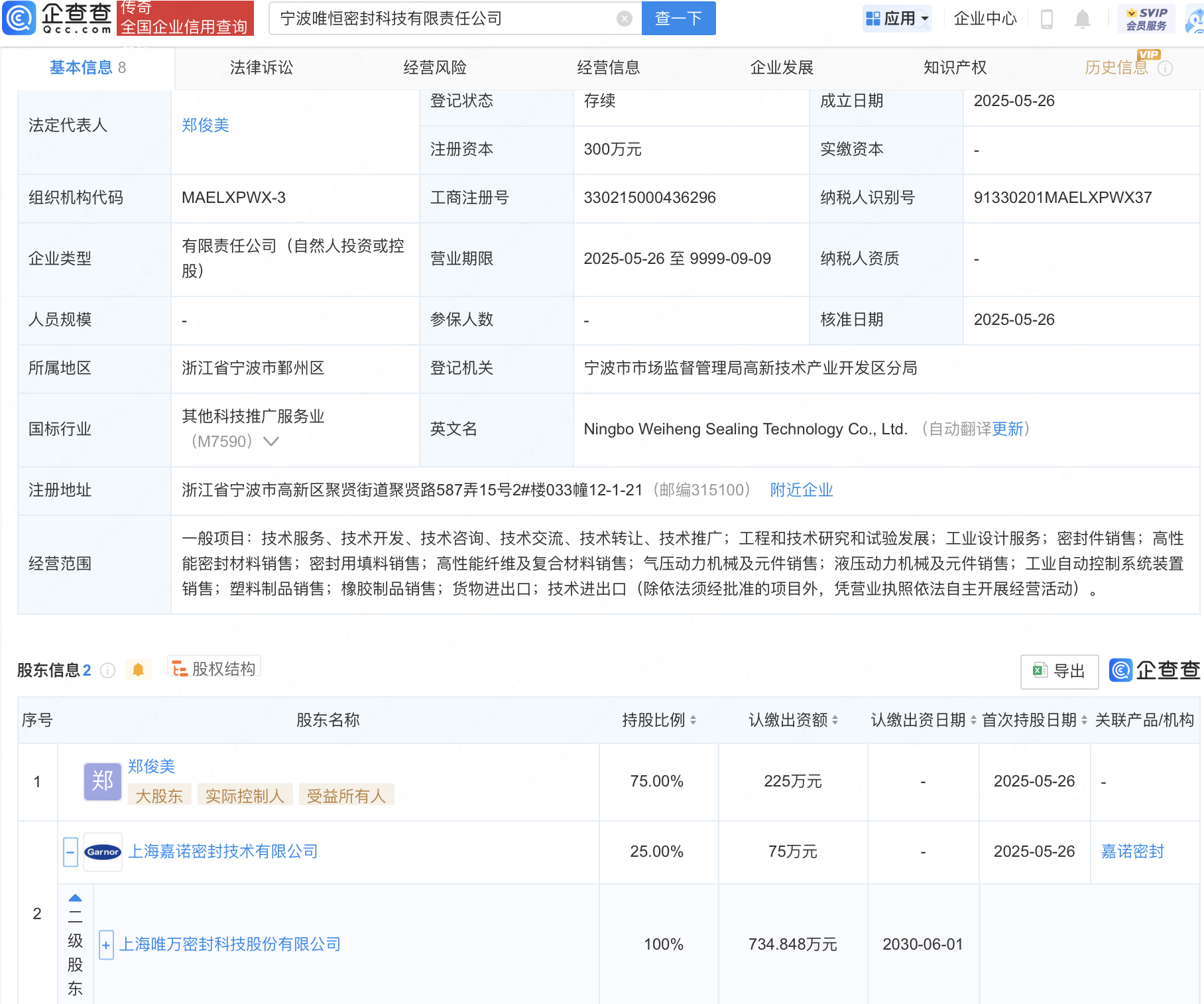Click the bell icon beside 股东信息
Screen dimensions: 1204x1004
pos(139,670)
